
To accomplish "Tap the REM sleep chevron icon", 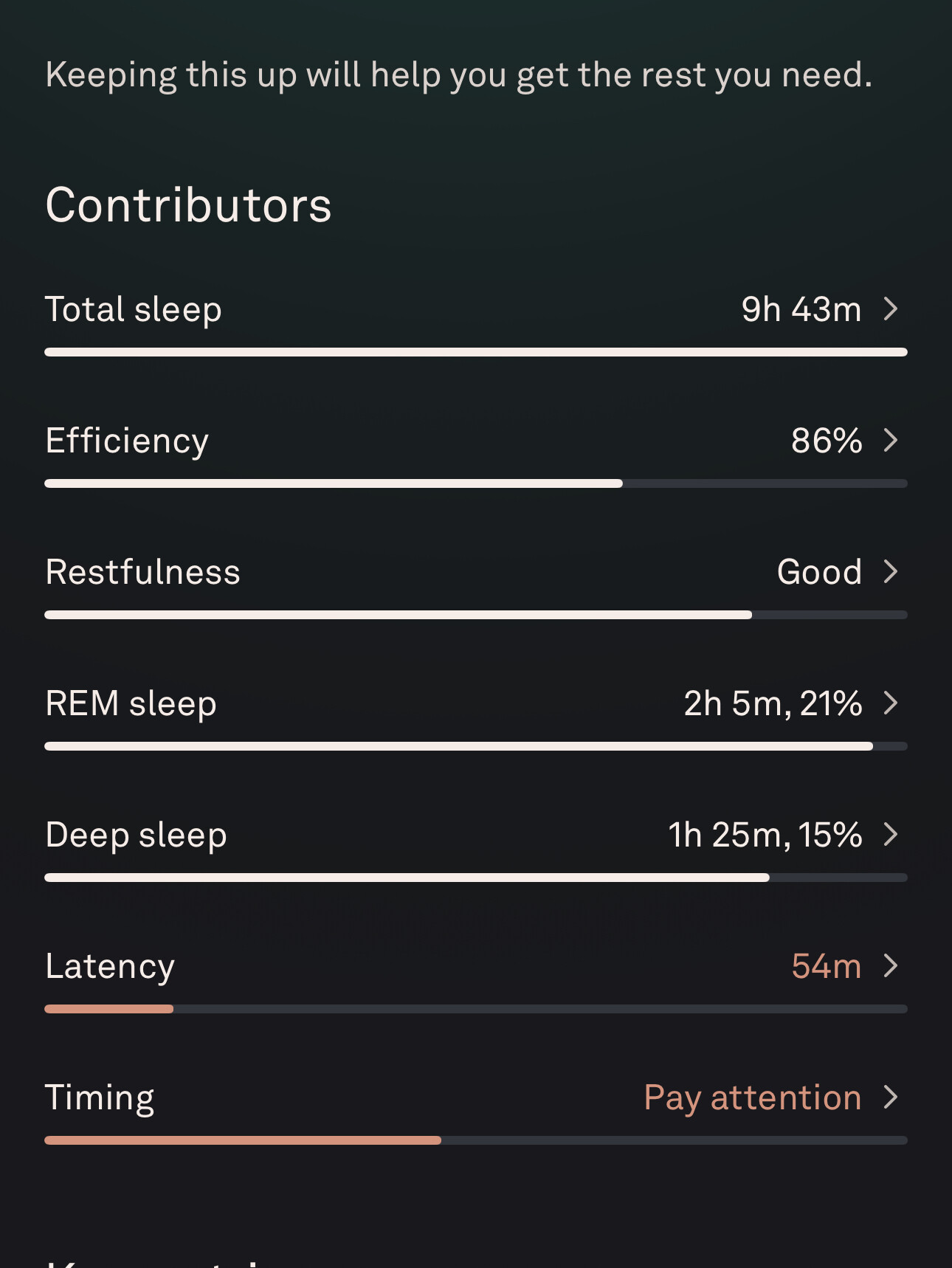I will 891,703.
